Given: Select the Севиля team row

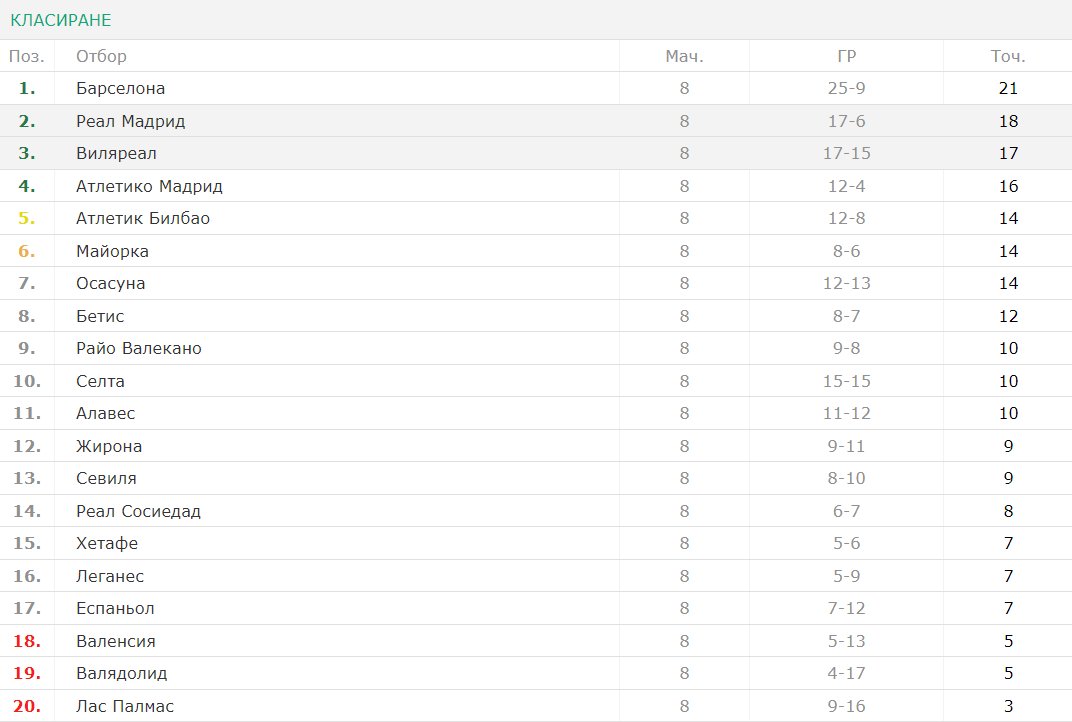Looking at the screenshot, I should click(x=536, y=478).
